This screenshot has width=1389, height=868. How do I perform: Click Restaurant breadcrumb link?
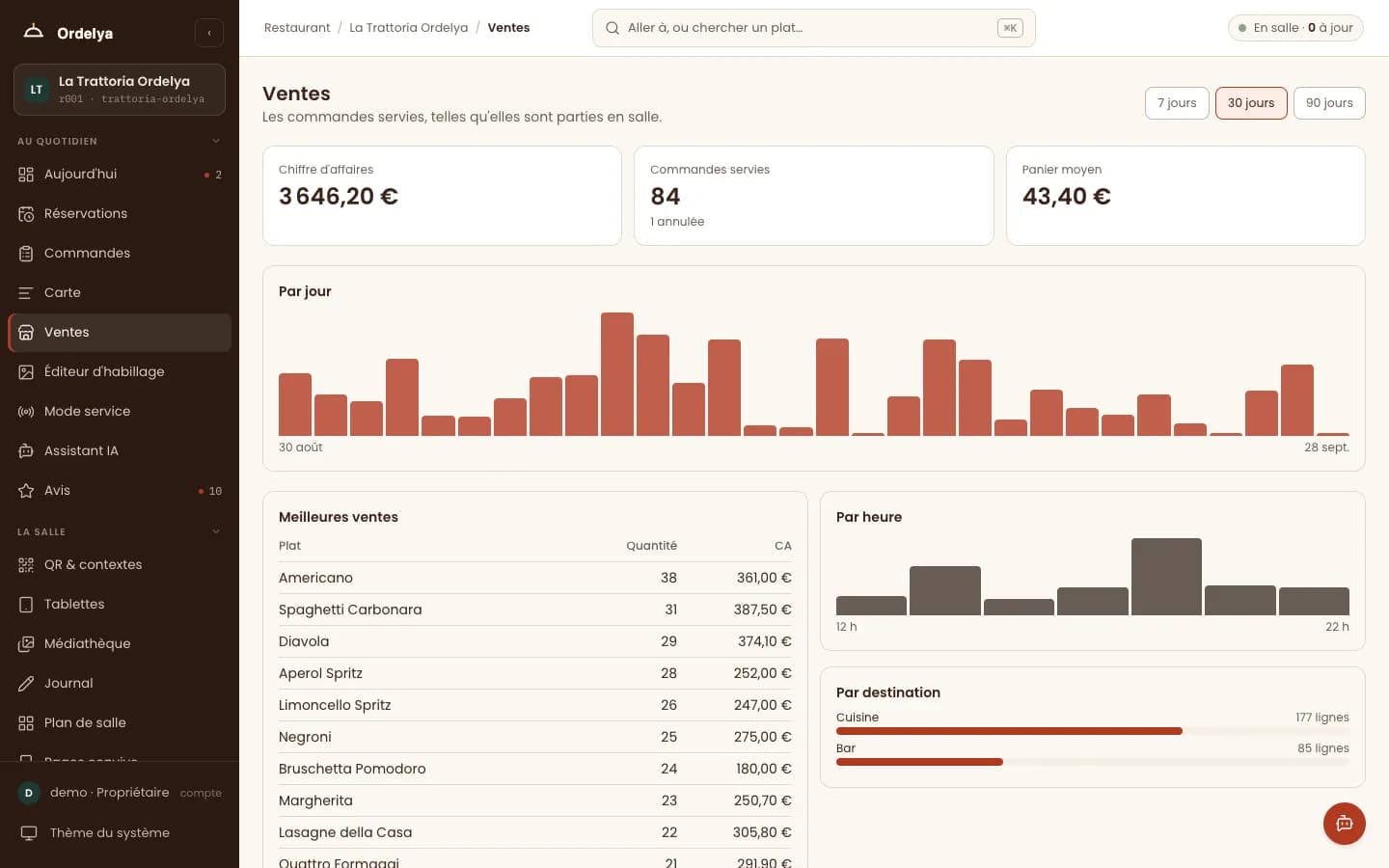(297, 28)
